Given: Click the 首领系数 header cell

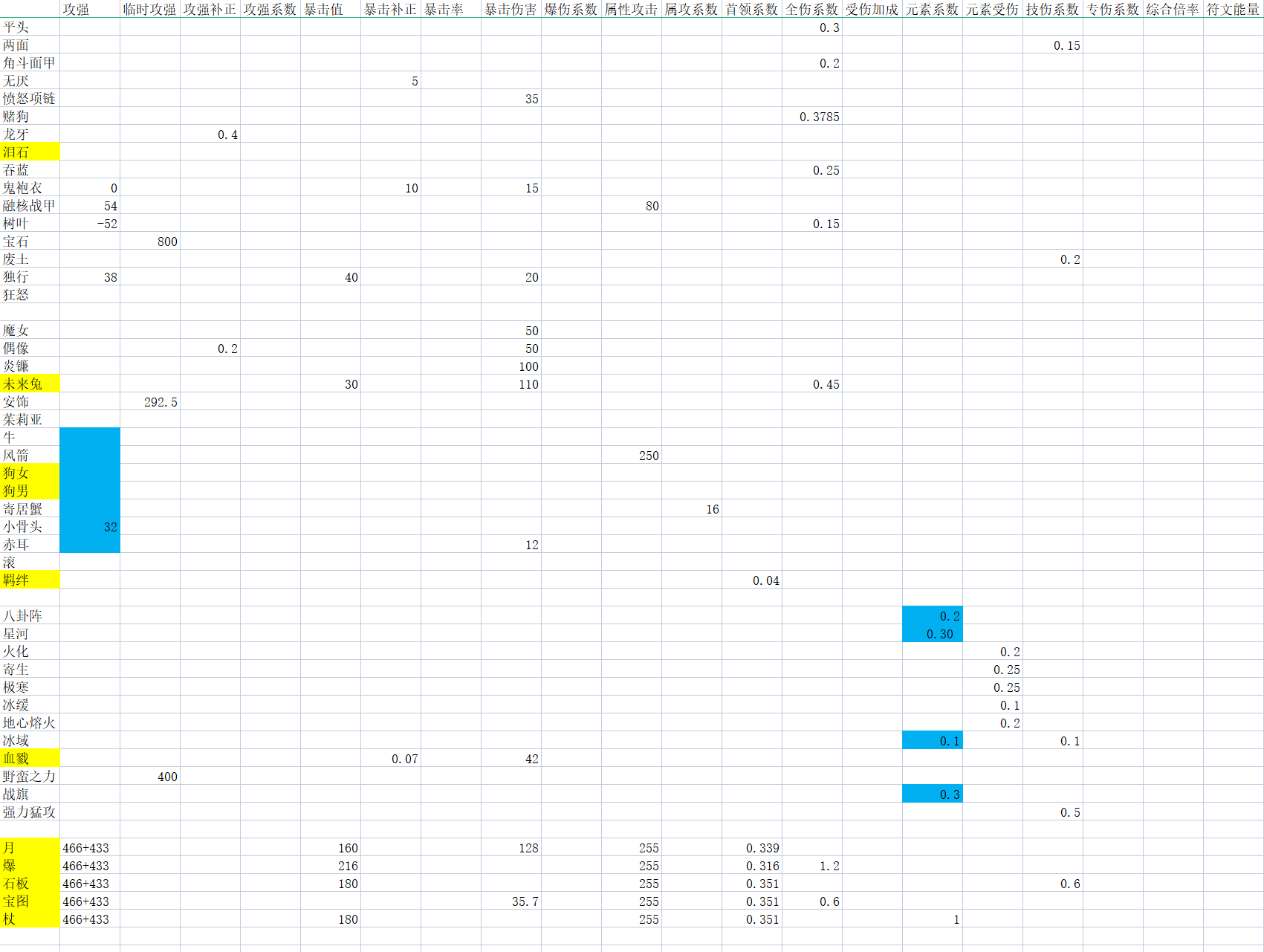Looking at the screenshot, I should (752, 9).
